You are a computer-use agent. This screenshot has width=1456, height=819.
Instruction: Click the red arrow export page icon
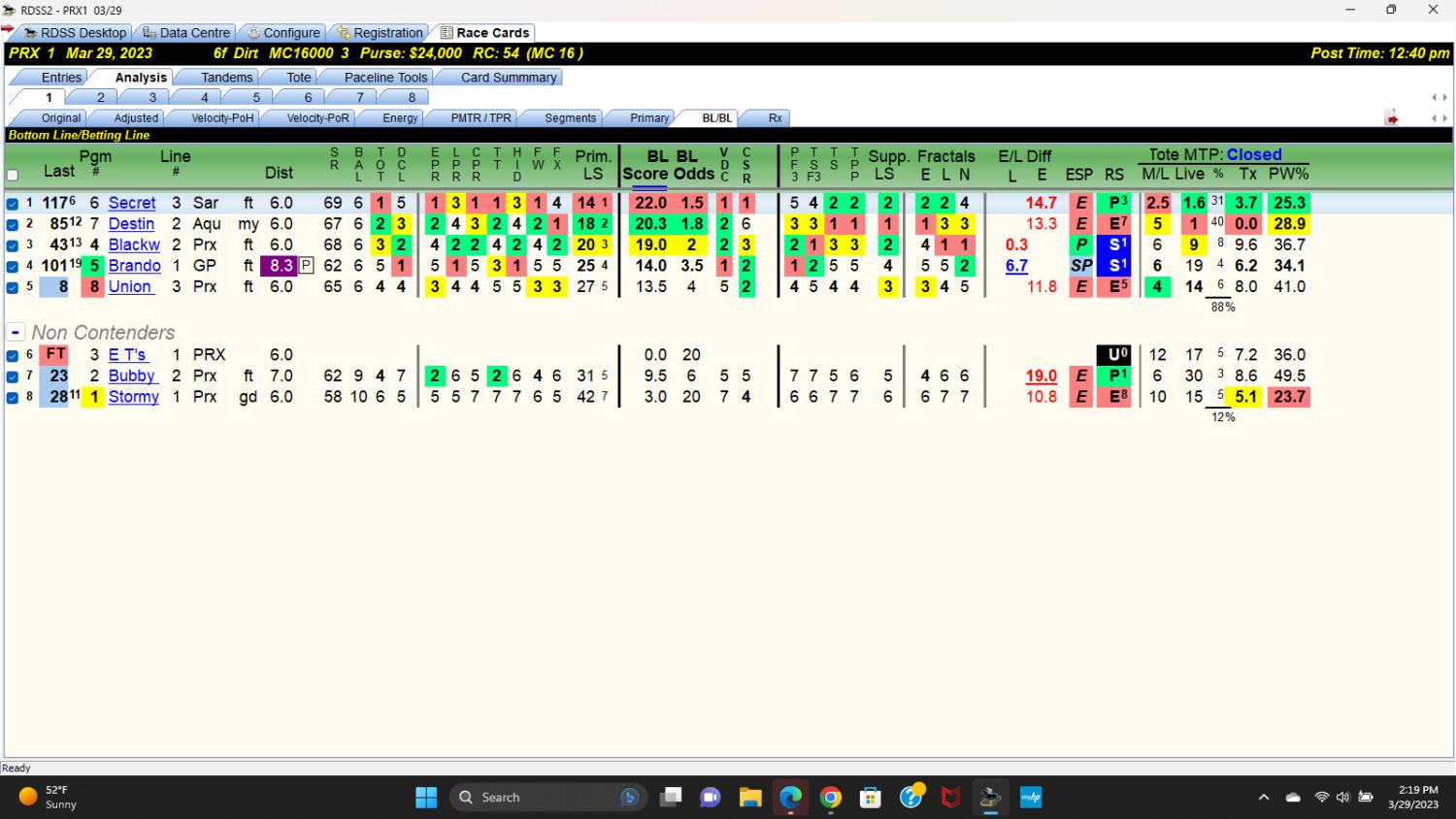[1392, 118]
